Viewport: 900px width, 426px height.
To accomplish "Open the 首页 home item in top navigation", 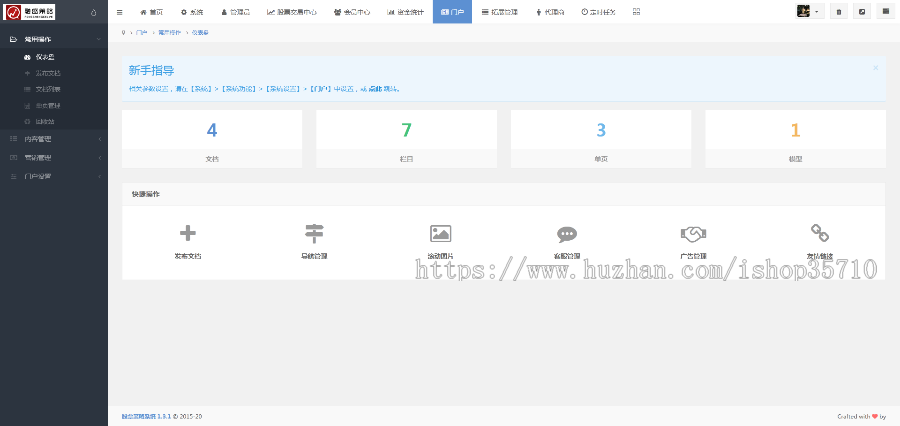I will point(152,12).
